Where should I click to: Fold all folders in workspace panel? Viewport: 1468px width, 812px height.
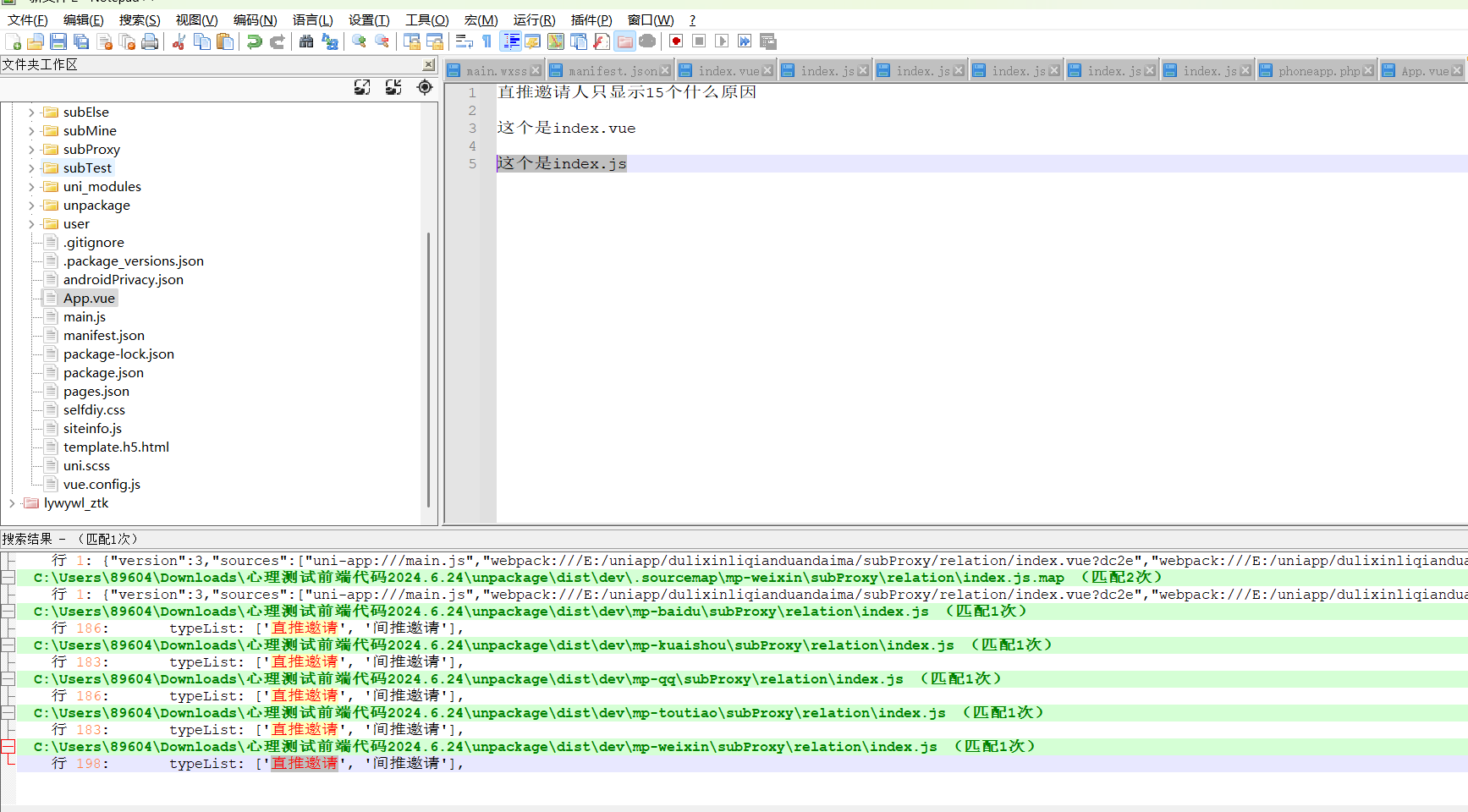(x=393, y=87)
